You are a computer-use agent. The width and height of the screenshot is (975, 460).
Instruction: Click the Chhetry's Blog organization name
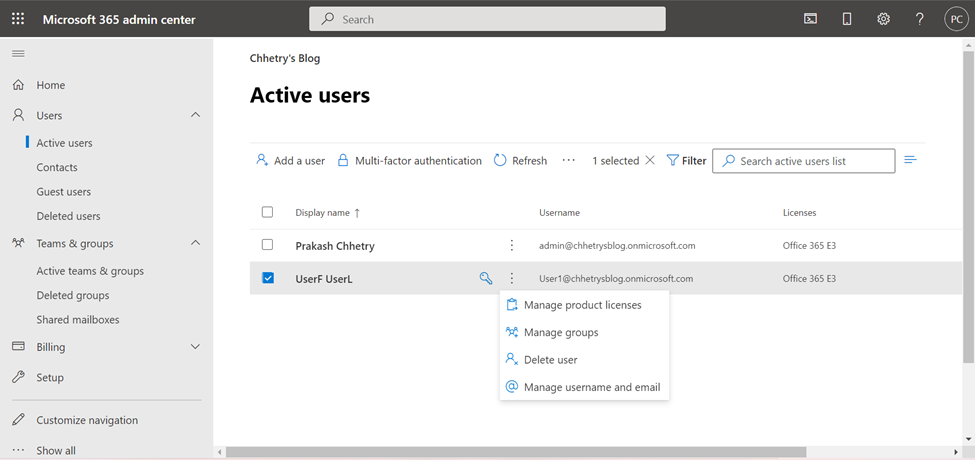[x=285, y=58]
